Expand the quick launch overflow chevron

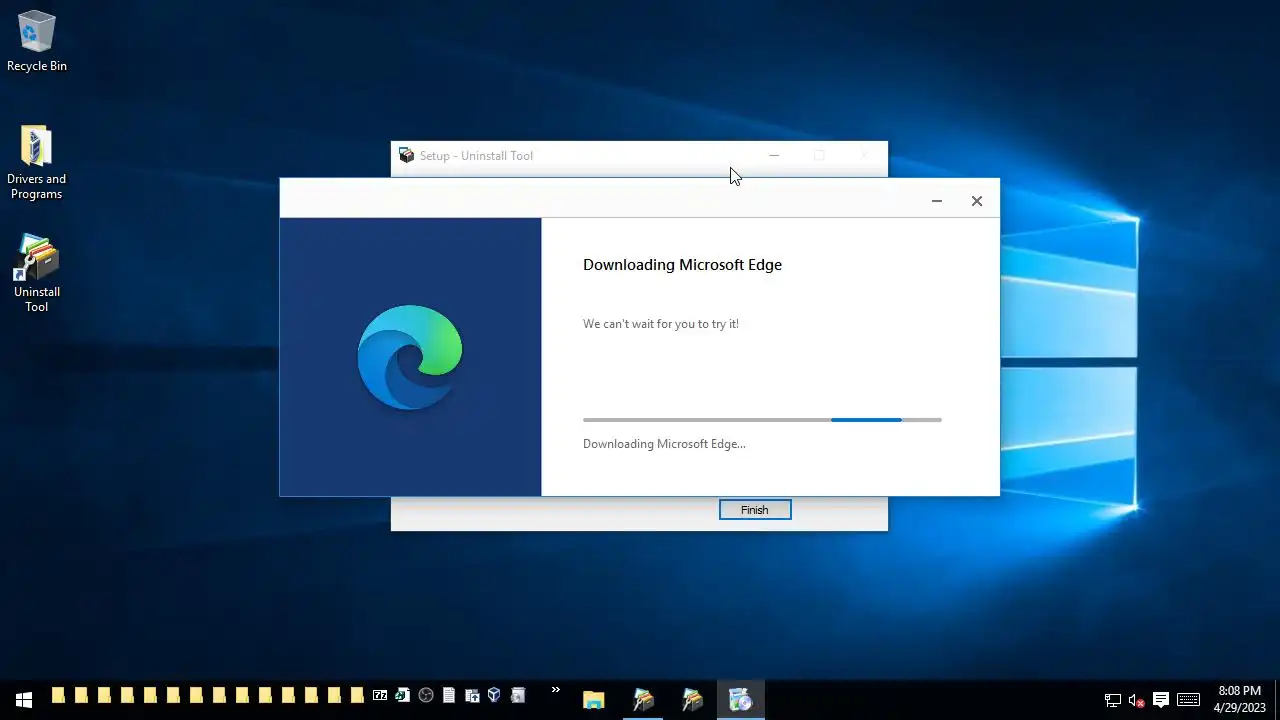(x=555, y=691)
